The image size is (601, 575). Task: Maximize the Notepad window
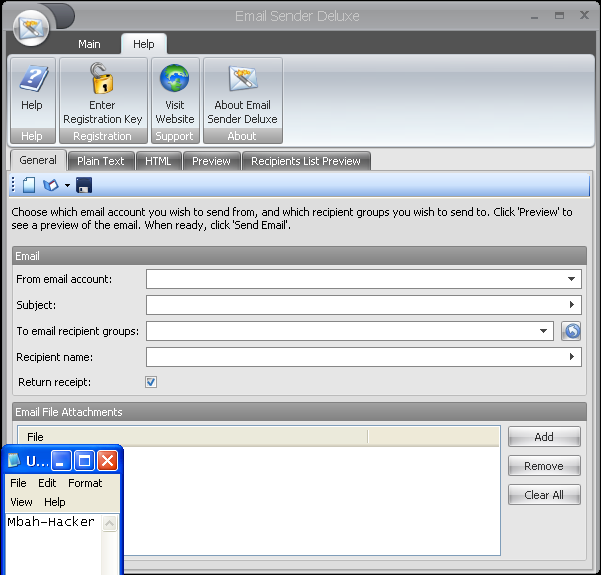click(x=84, y=460)
